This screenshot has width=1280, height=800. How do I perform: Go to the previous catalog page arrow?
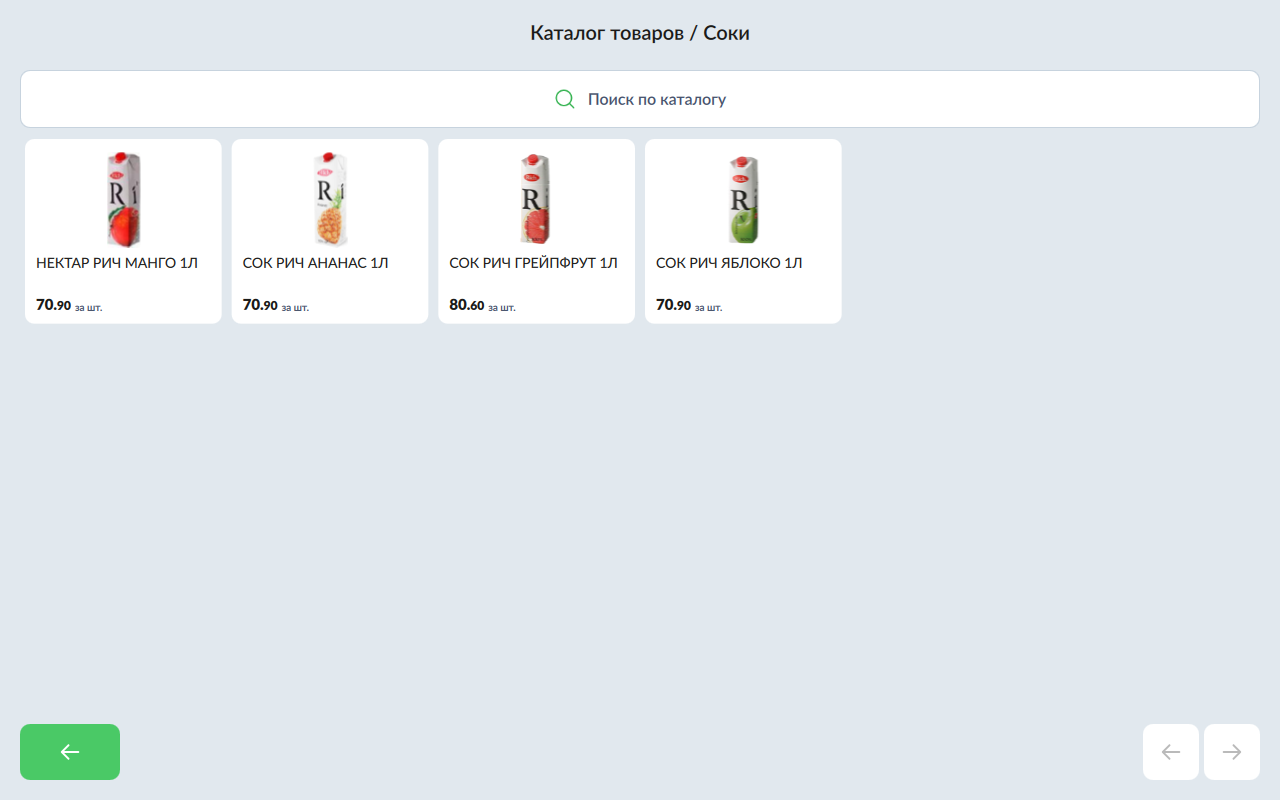pyautogui.click(x=1170, y=752)
